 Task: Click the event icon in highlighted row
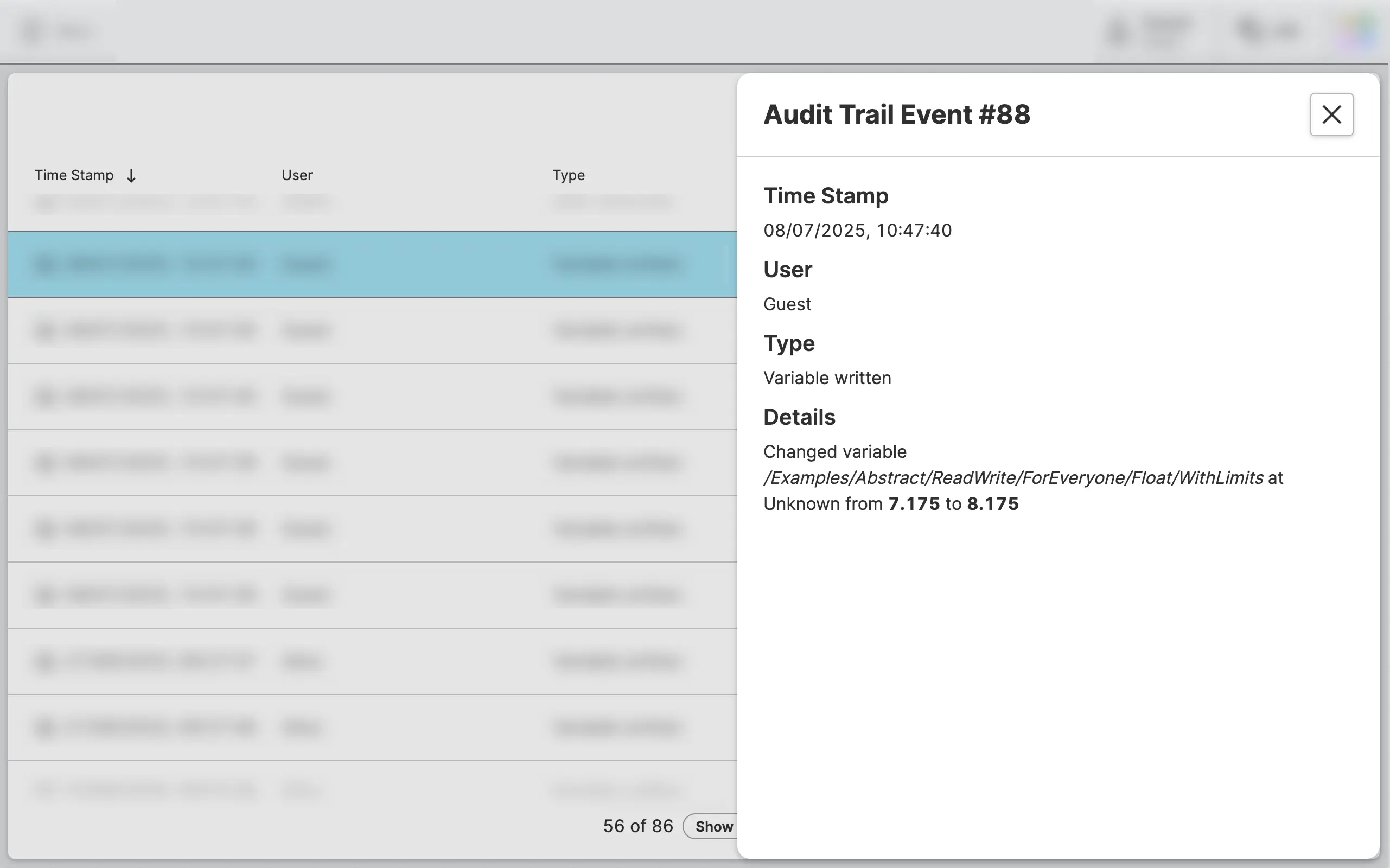46,264
